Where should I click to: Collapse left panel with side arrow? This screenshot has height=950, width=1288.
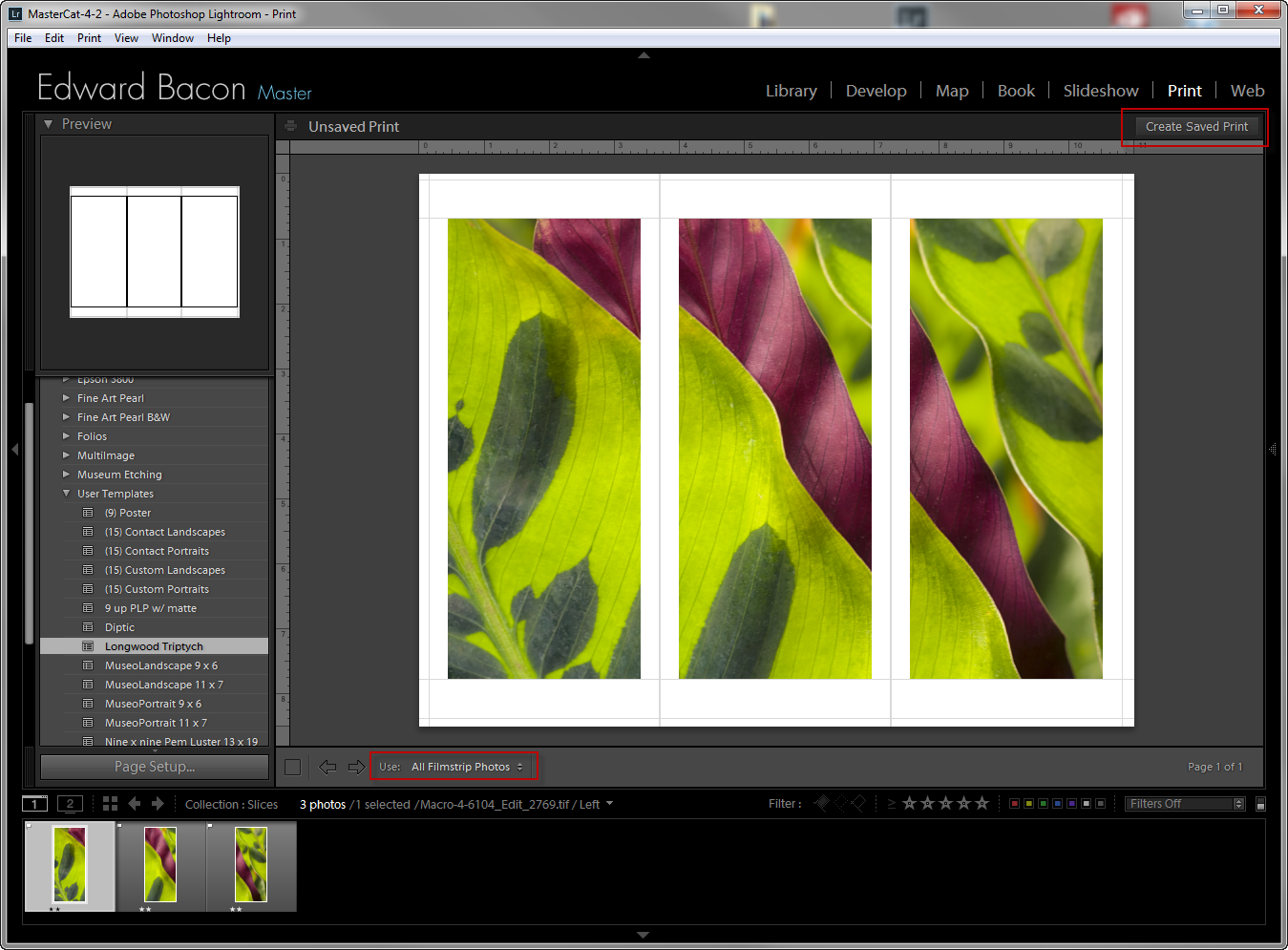click(x=14, y=449)
